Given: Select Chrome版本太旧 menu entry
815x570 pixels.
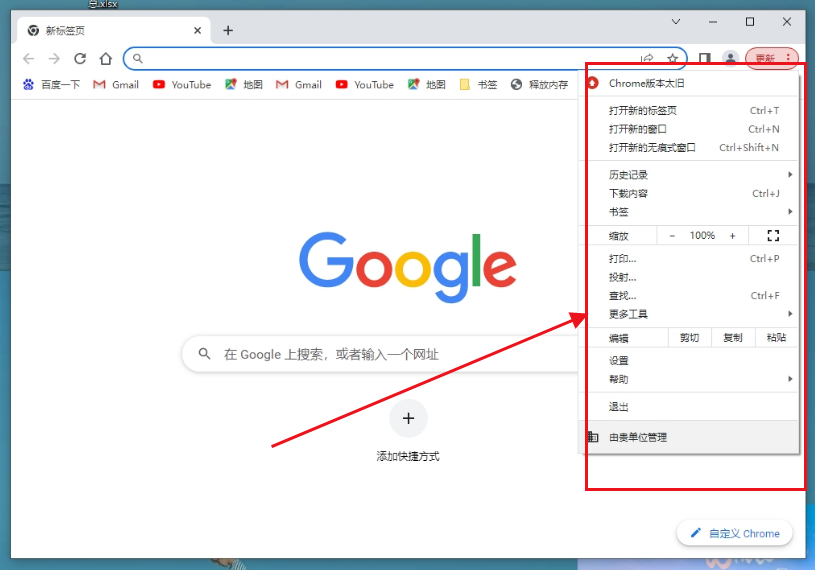Looking at the screenshot, I should tap(688, 83).
